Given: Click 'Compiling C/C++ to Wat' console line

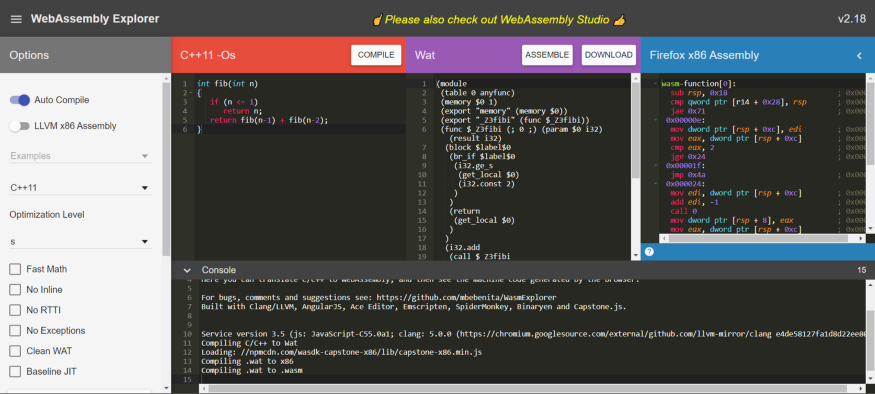Looking at the screenshot, I should [x=249, y=343].
